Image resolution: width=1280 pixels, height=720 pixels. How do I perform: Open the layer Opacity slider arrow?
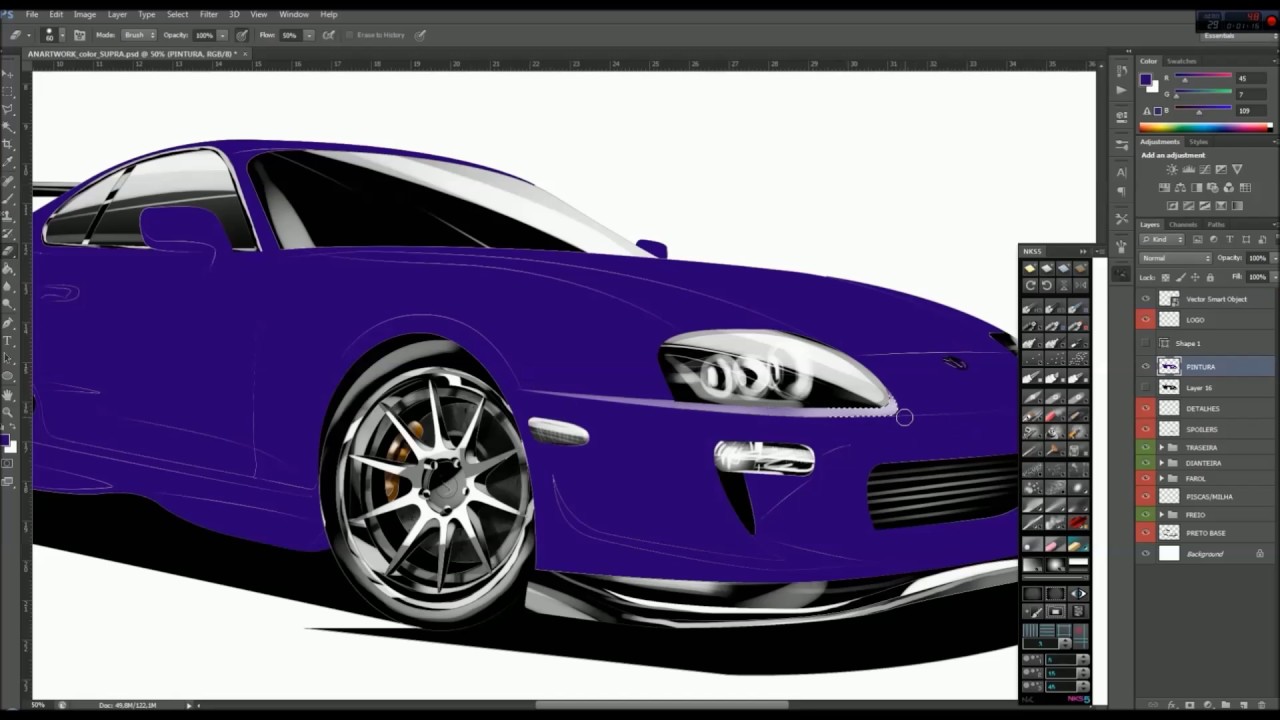tap(1276, 258)
